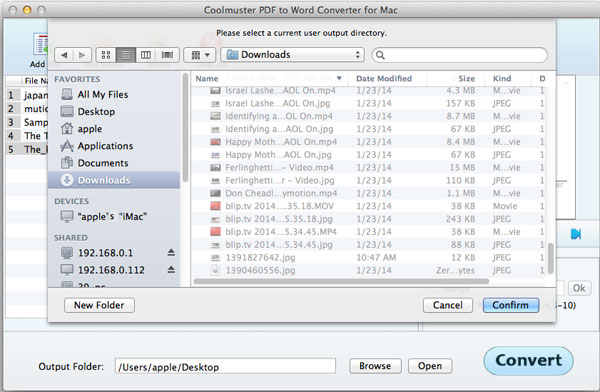The image size is (600, 392).
Task: Switch to list view mode
Action: (126, 55)
